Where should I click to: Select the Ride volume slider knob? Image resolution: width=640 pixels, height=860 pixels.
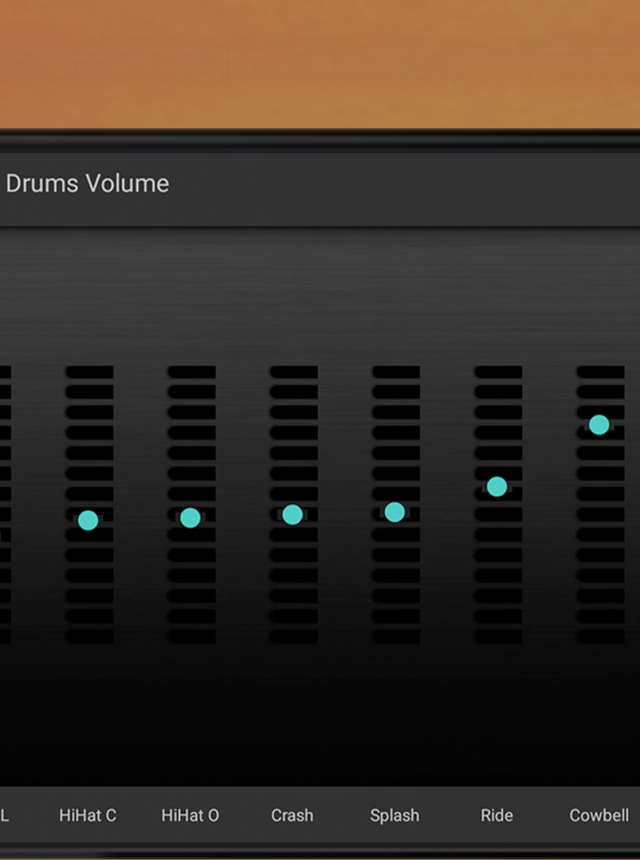pyautogui.click(x=497, y=487)
